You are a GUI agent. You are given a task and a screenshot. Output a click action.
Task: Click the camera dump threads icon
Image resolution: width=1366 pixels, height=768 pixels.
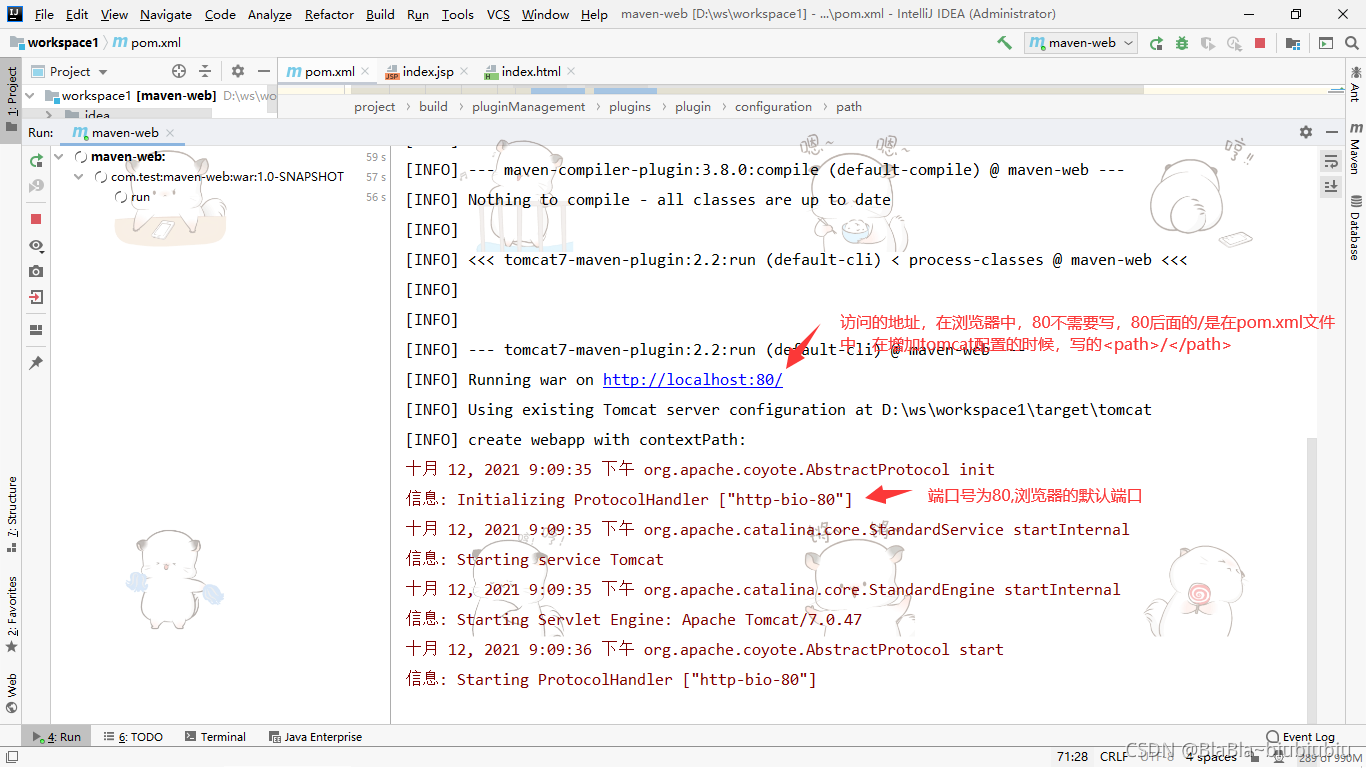(36, 271)
